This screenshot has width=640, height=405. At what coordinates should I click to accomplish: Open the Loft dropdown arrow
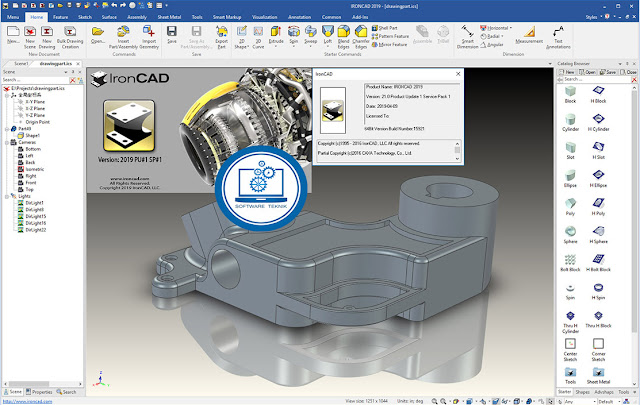coord(328,47)
